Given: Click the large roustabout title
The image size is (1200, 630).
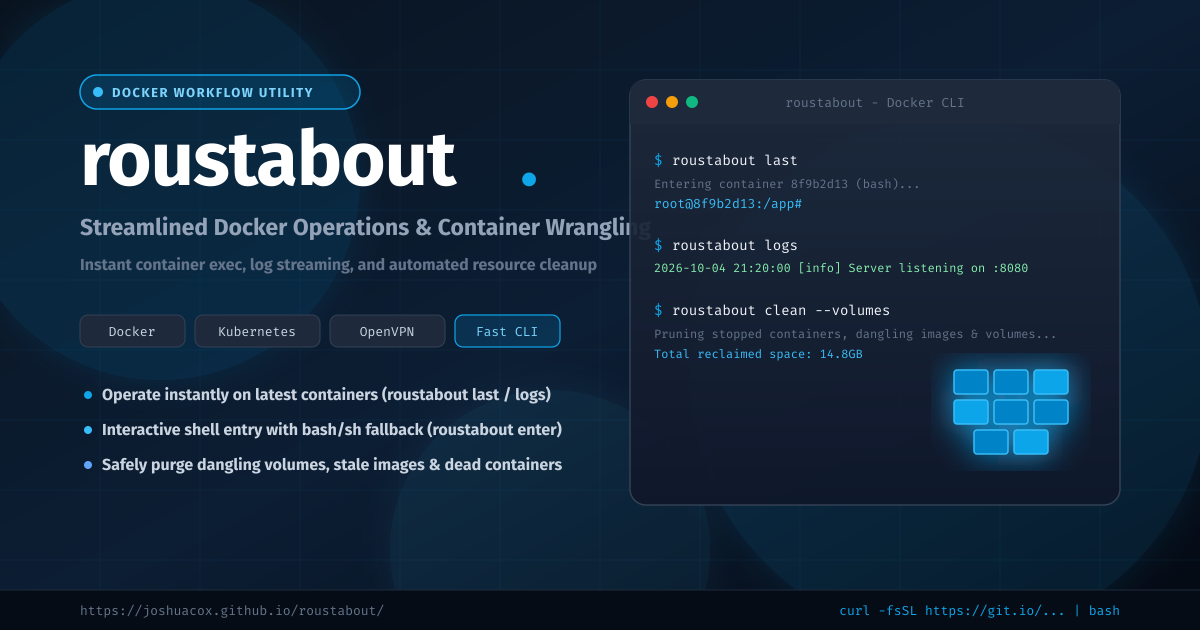Looking at the screenshot, I should tap(268, 160).
